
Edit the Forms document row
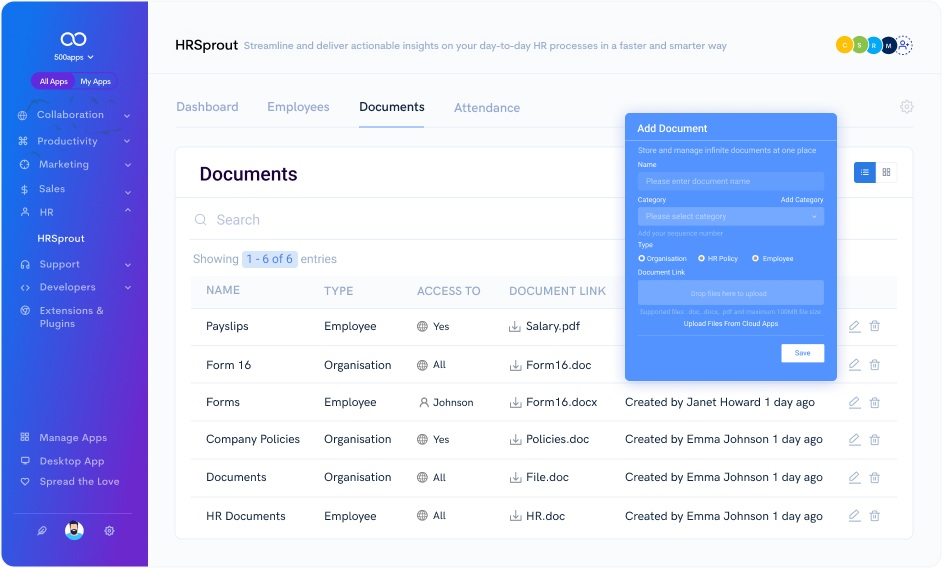(x=854, y=403)
